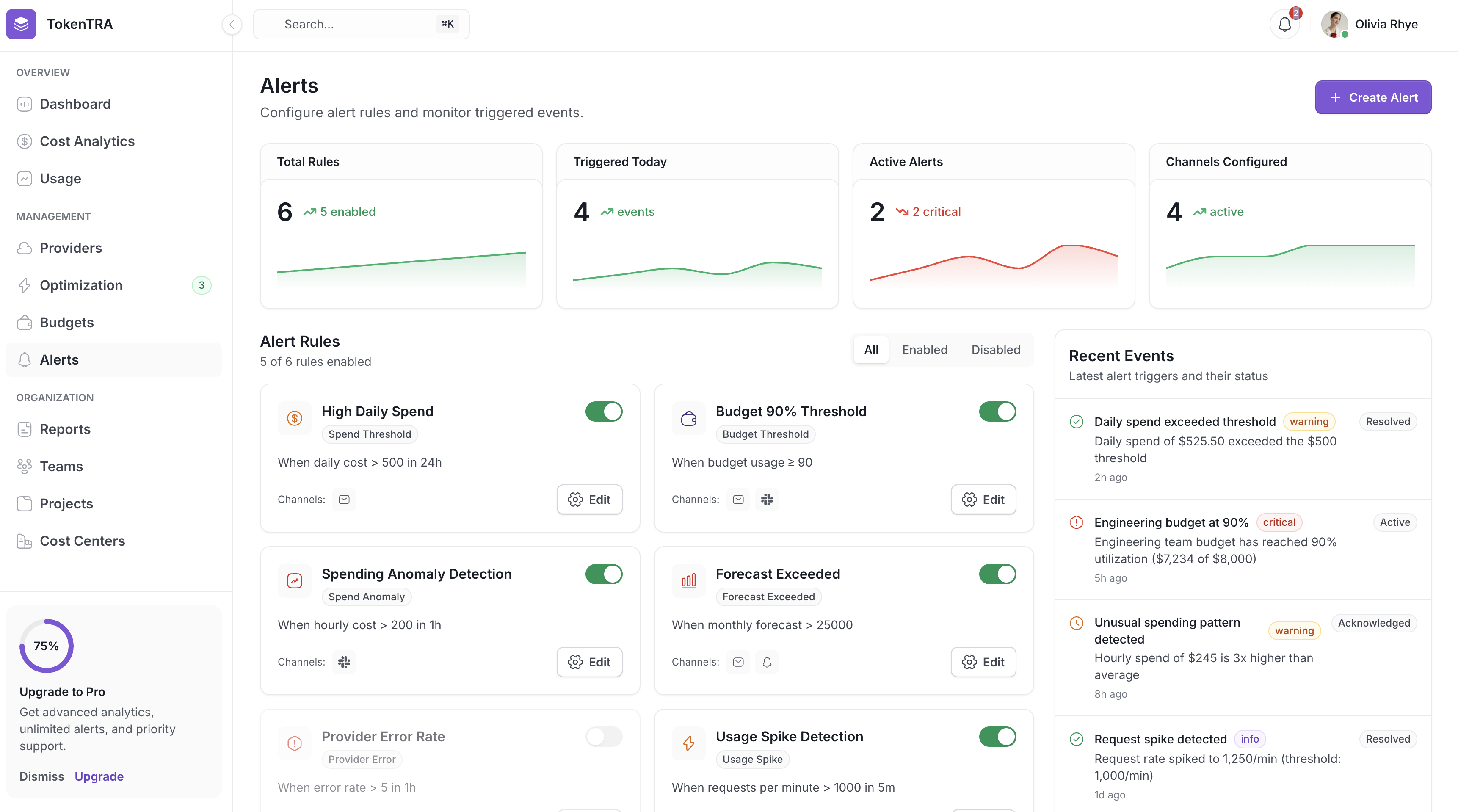1458x812 pixels.
Task: Switch to the Disabled filter
Action: [x=995, y=349]
